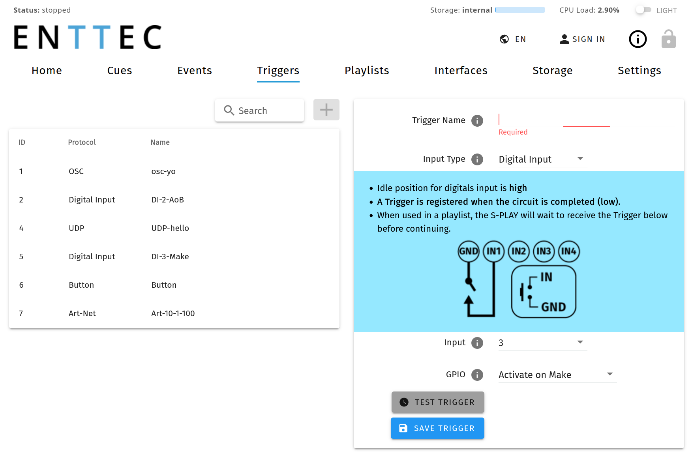Viewport: 692px width, 457px height.
Task: Click the IN1 terminal in wiring diagram
Action: pos(493,251)
